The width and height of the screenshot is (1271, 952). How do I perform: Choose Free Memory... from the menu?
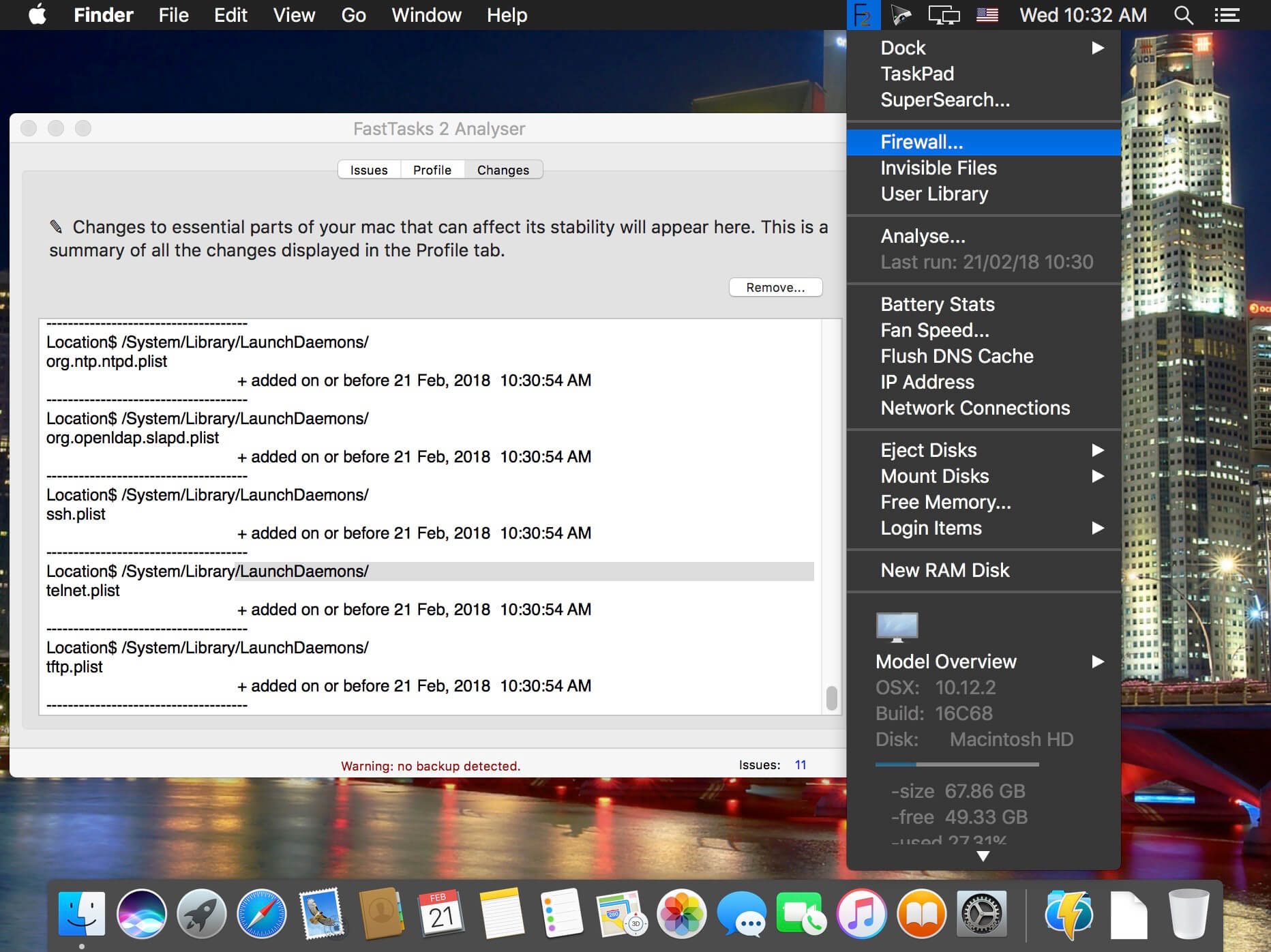click(x=984, y=502)
